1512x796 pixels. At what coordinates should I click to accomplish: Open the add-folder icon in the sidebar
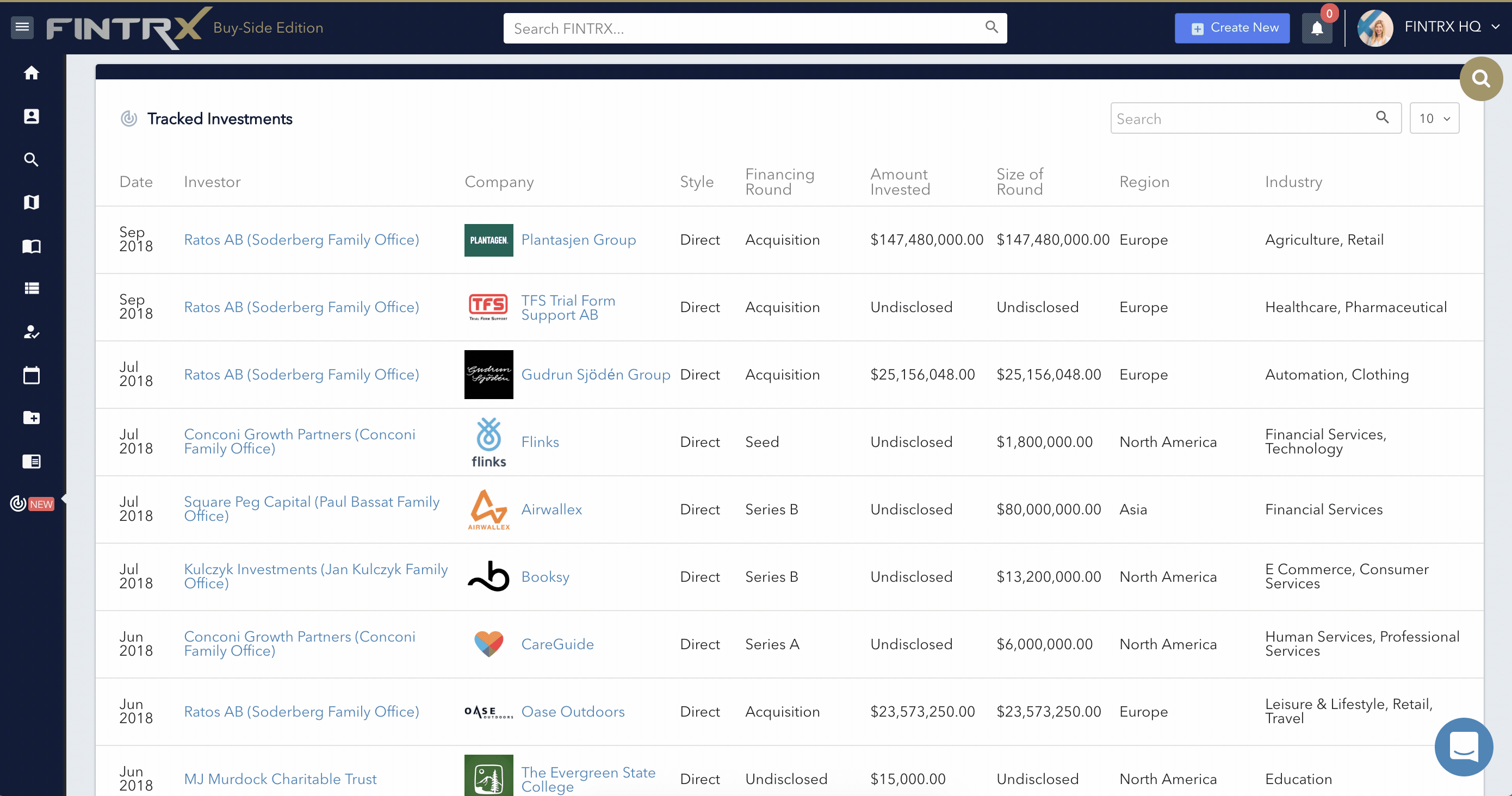pos(31,418)
